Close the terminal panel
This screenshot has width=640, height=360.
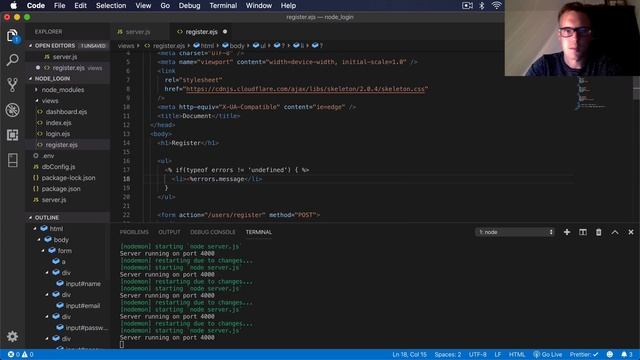631,232
